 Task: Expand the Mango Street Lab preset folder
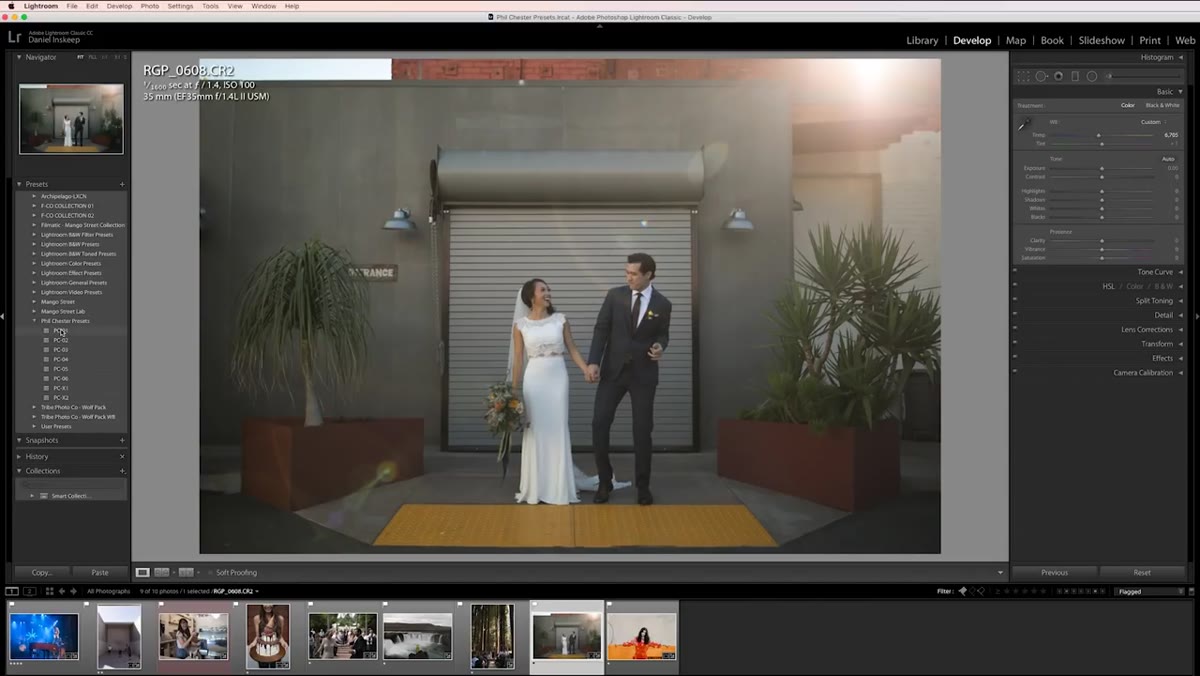34,311
